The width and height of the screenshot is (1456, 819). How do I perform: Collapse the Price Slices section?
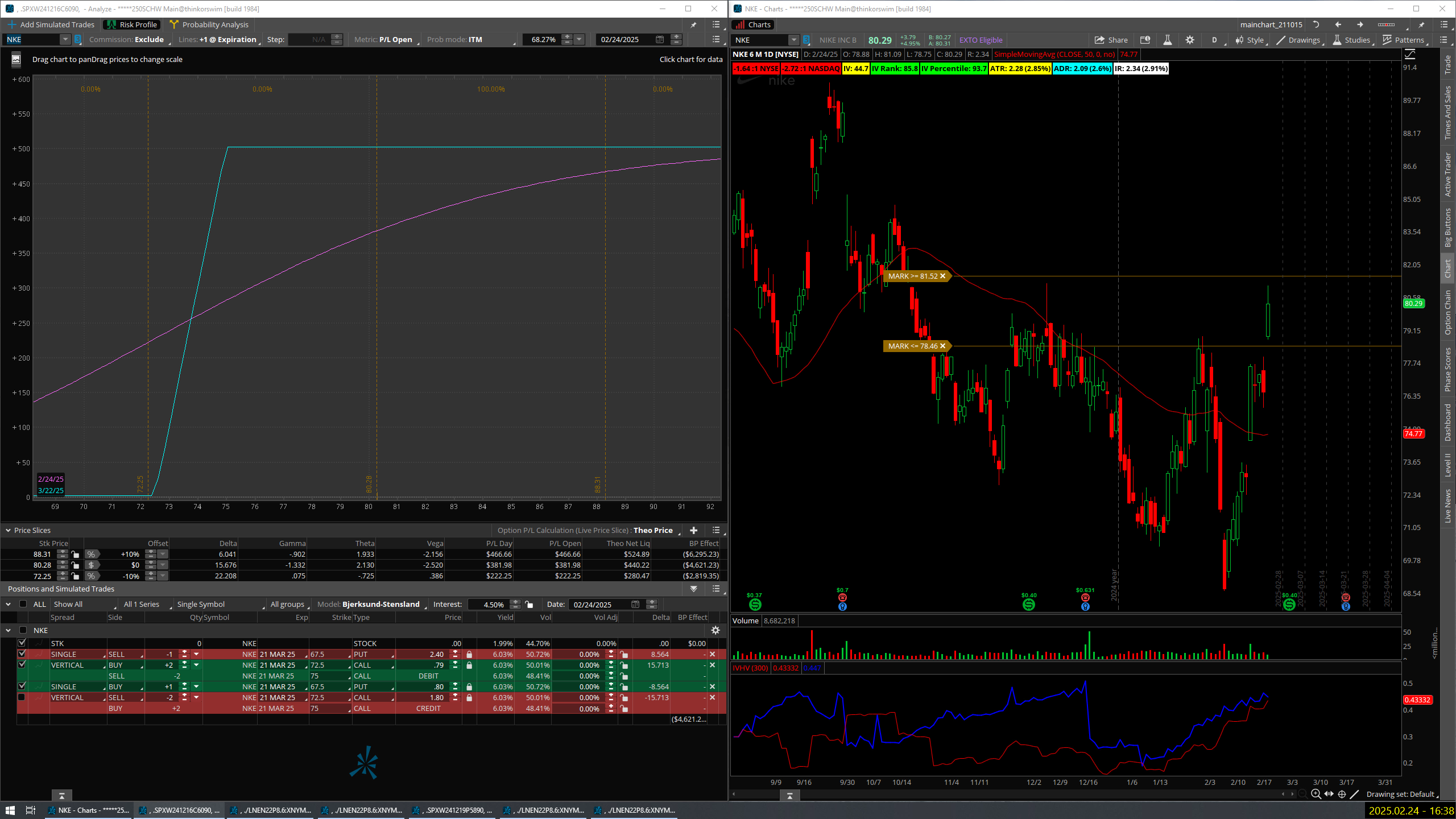click(x=8, y=530)
